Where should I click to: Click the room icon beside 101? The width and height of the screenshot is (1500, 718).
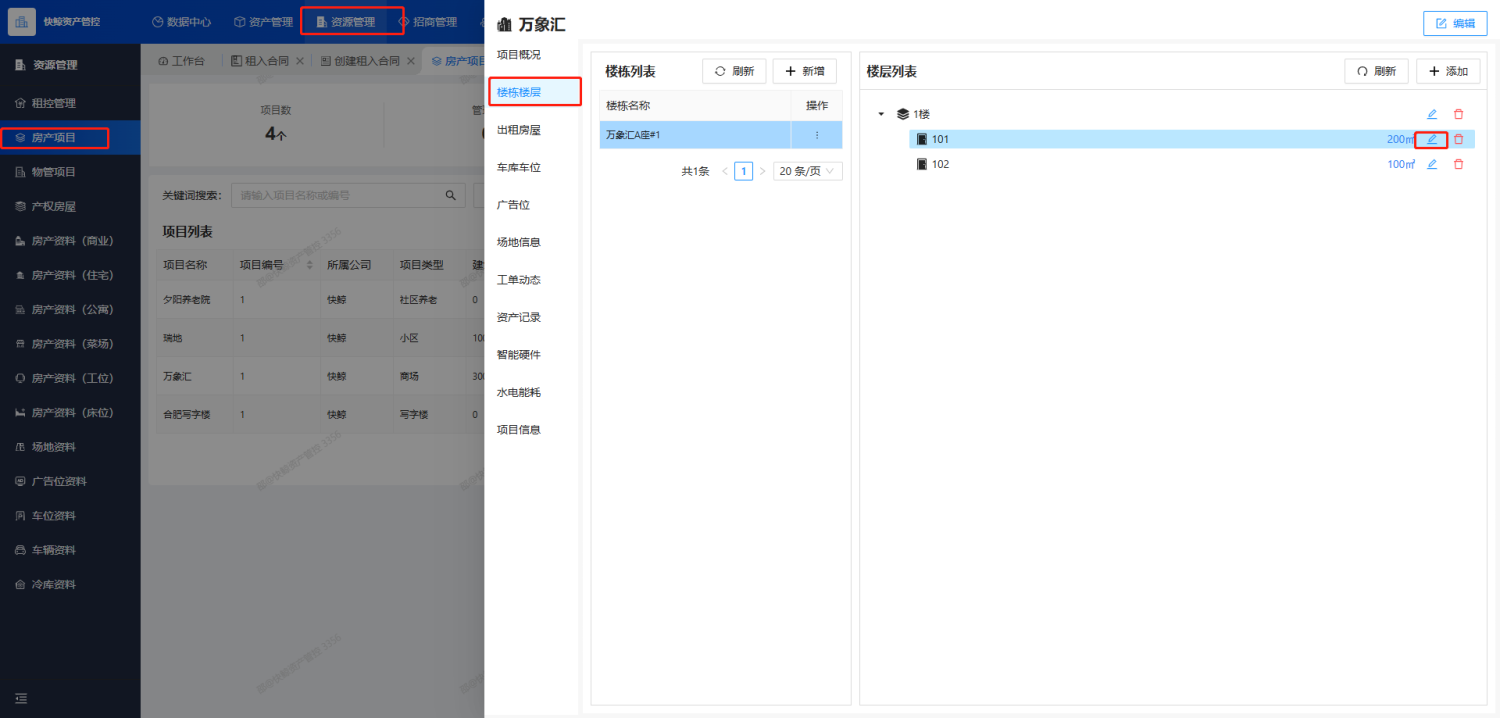tap(922, 139)
